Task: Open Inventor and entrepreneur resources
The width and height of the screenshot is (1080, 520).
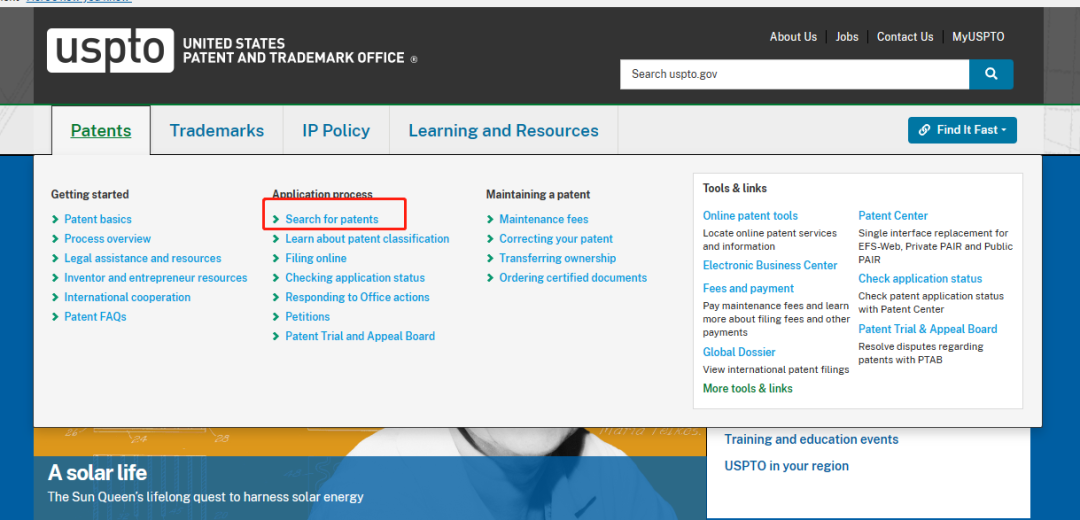Action: pos(156,278)
